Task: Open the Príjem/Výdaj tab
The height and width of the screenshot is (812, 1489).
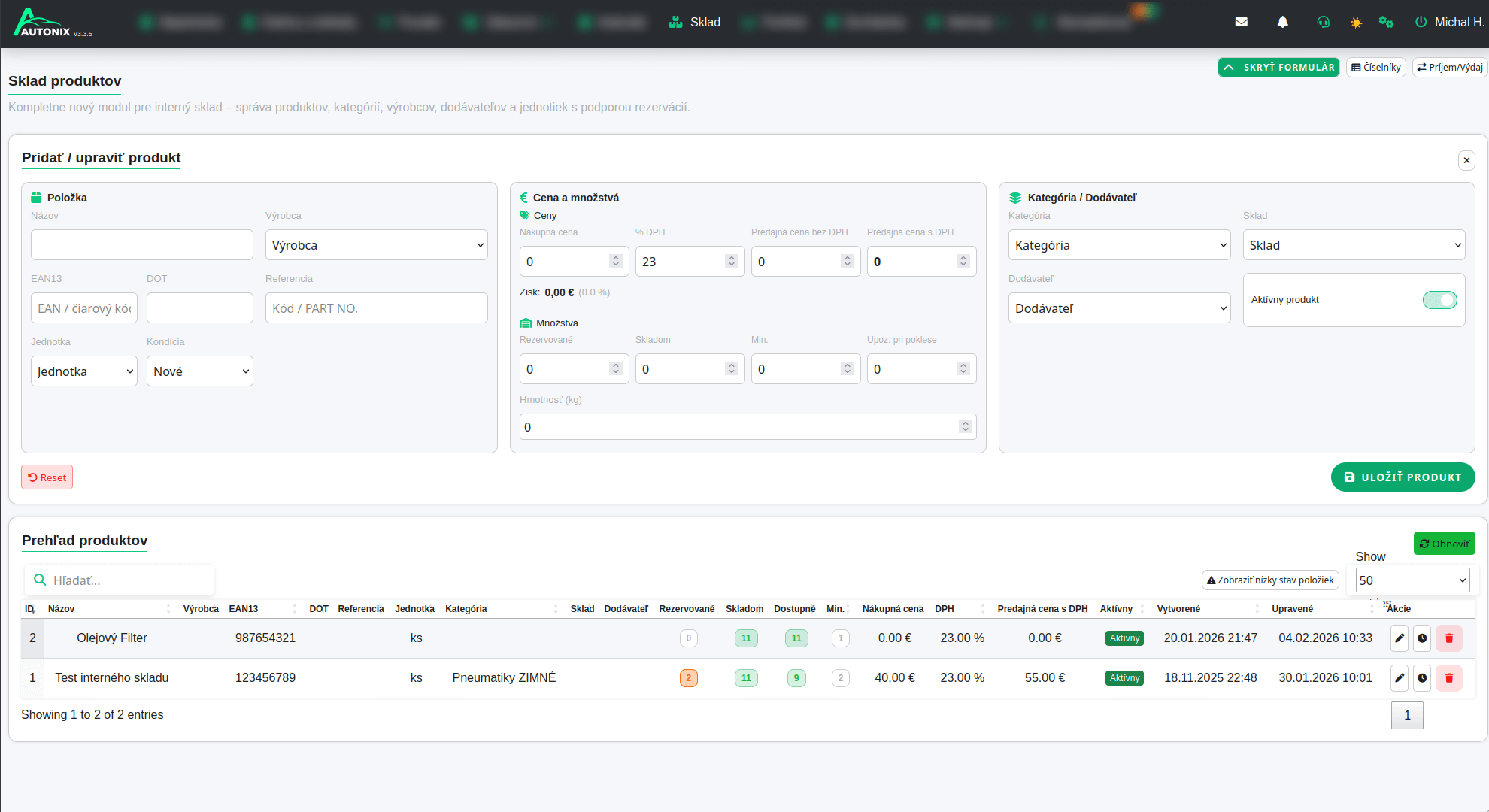Action: coord(1450,68)
